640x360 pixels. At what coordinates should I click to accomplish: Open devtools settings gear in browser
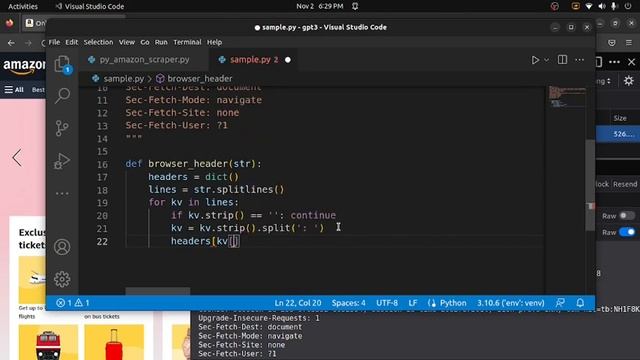coord(629,81)
